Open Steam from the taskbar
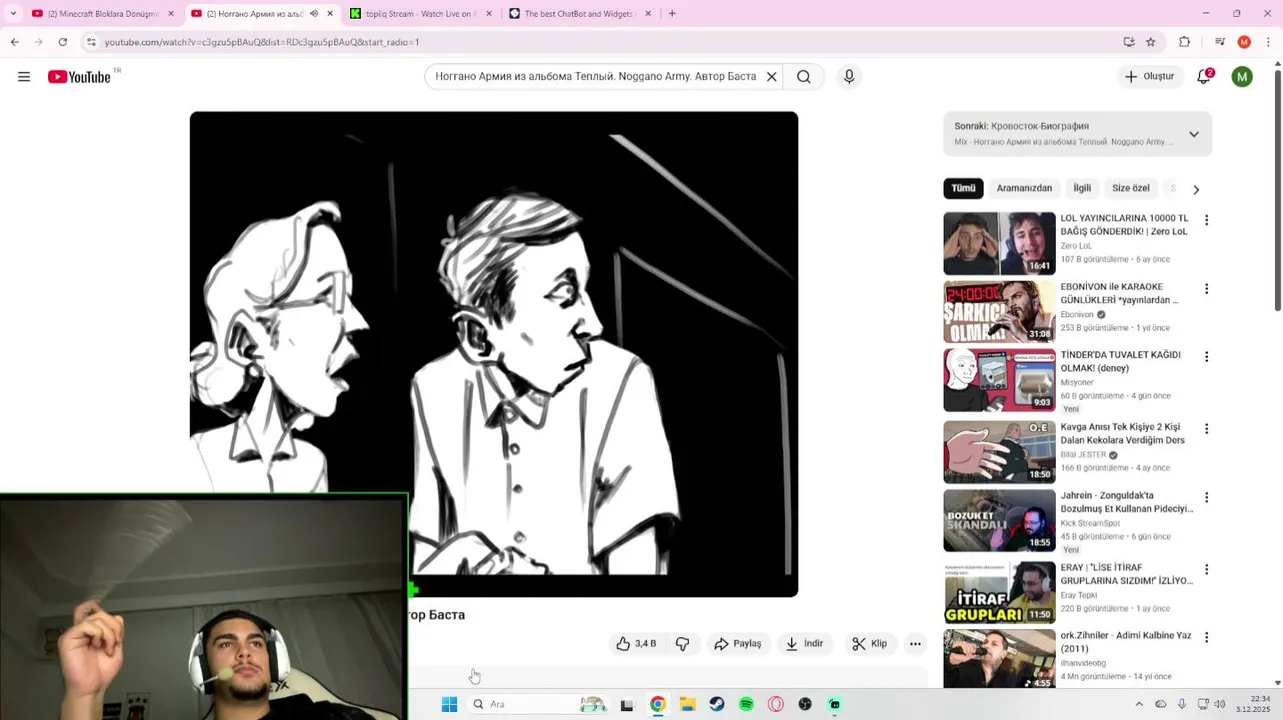This screenshot has height=720, width=1283. 717,704
